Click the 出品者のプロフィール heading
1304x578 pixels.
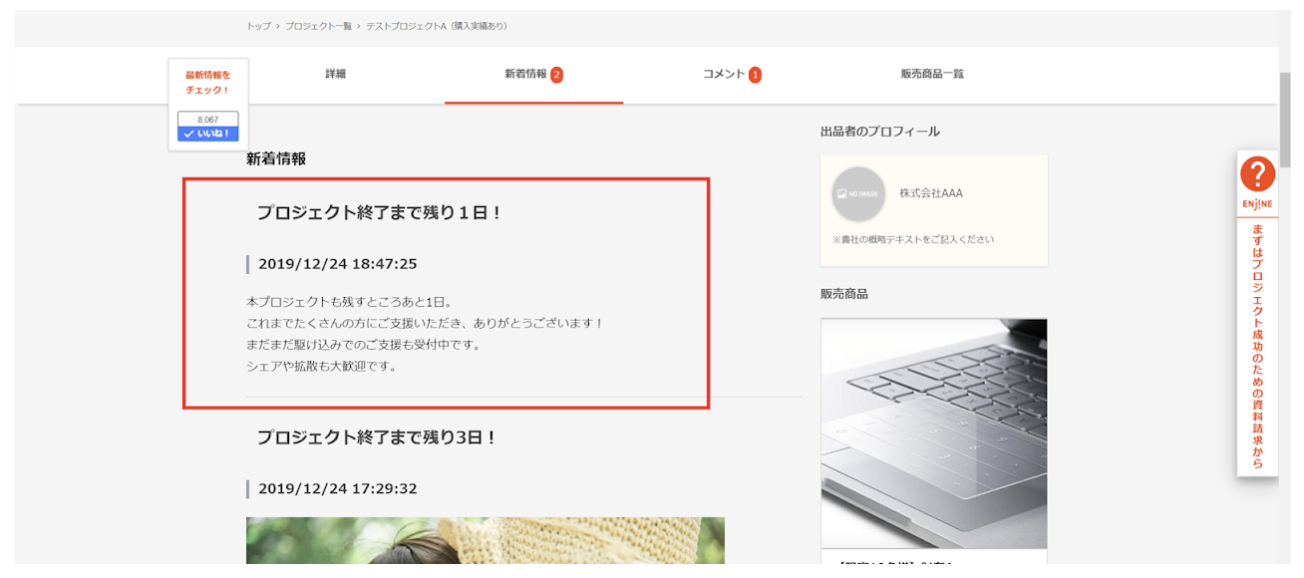880,131
